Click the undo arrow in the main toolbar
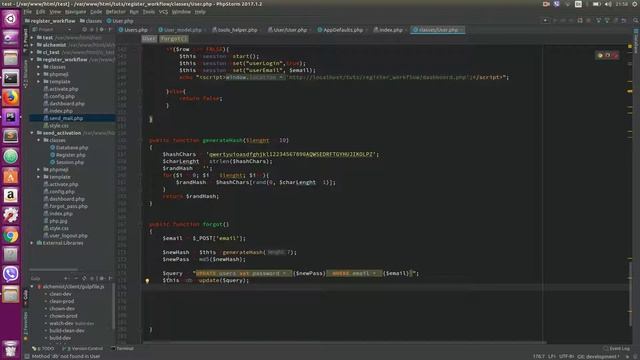The image size is (640, 360). click(x=624, y=20)
